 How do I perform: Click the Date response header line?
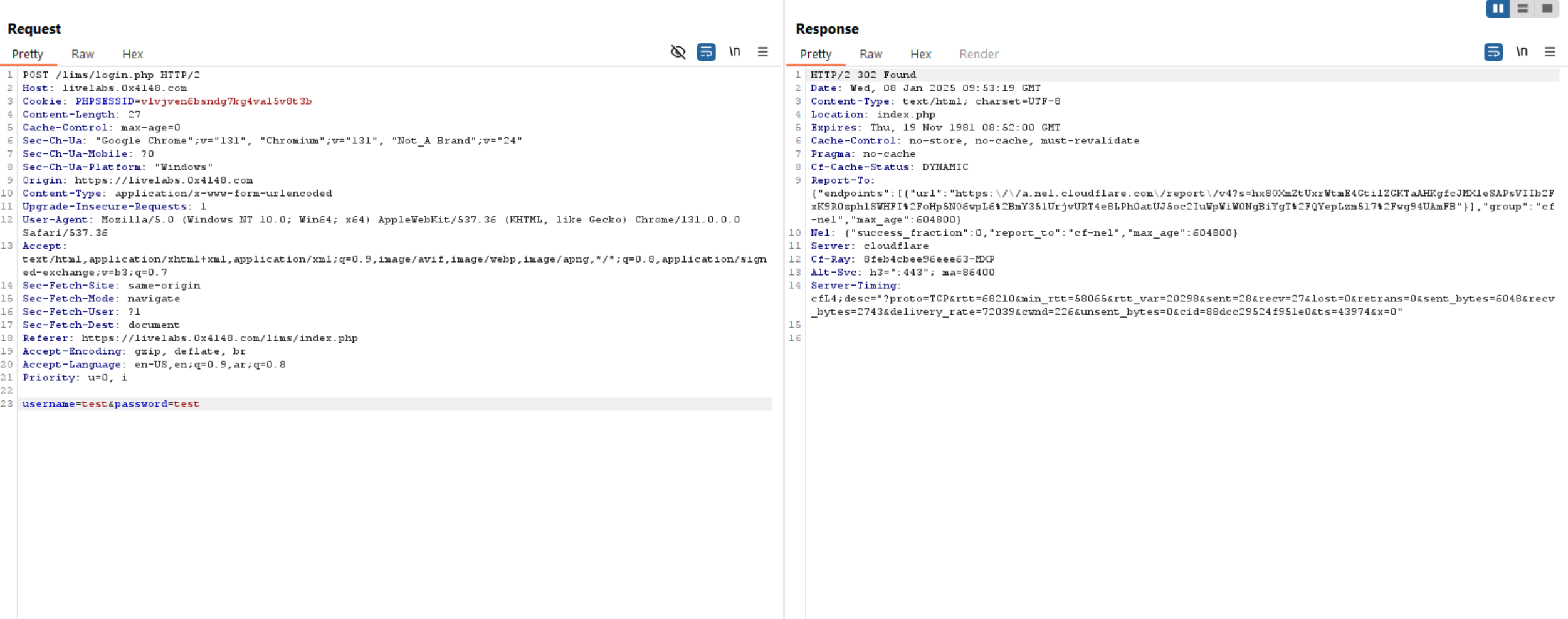click(925, 88)
